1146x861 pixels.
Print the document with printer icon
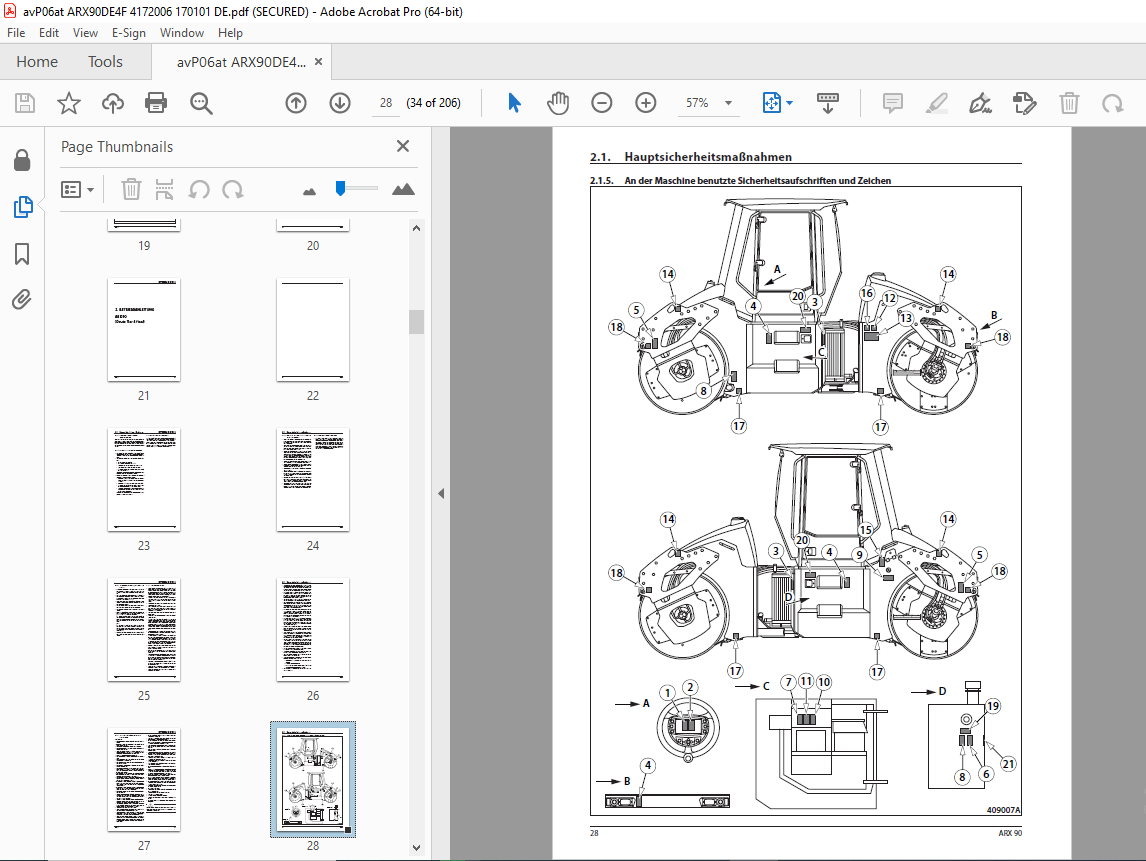156,103
